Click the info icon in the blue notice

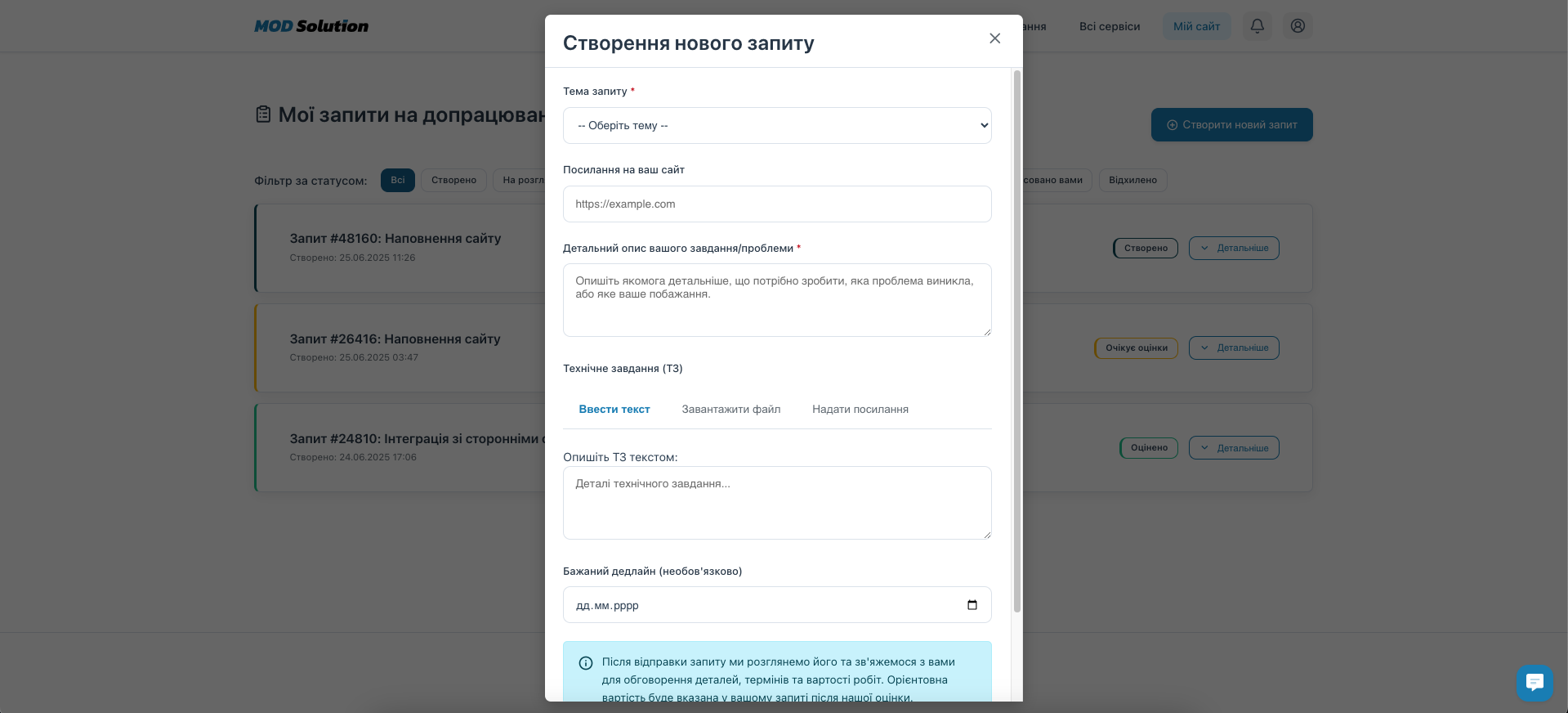coord(586,663)
